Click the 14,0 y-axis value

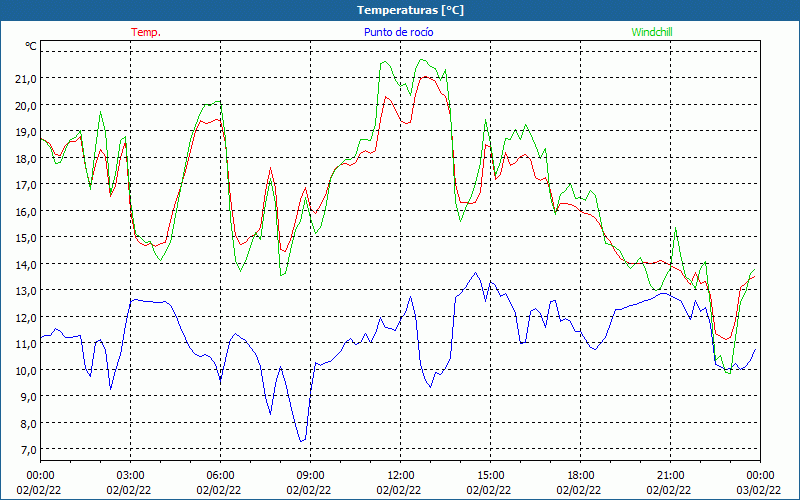(26, 264)
